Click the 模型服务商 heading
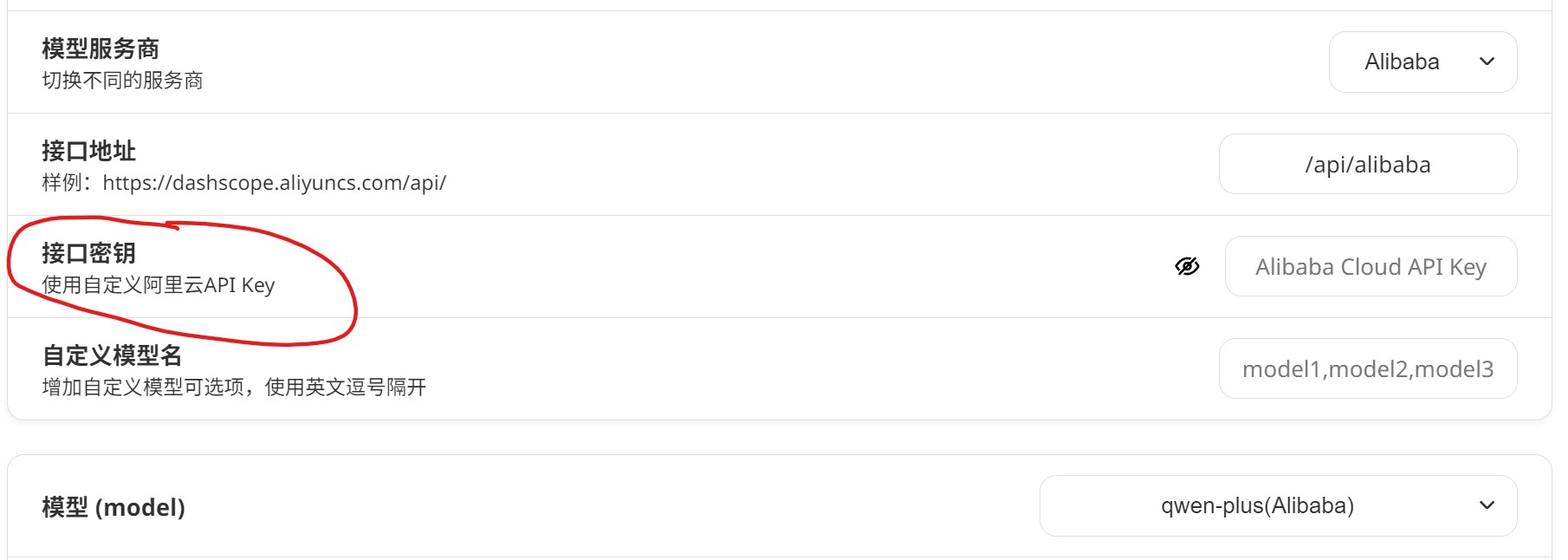The height and width of the screenshot is (560, 1568). (x=100, y=49)
